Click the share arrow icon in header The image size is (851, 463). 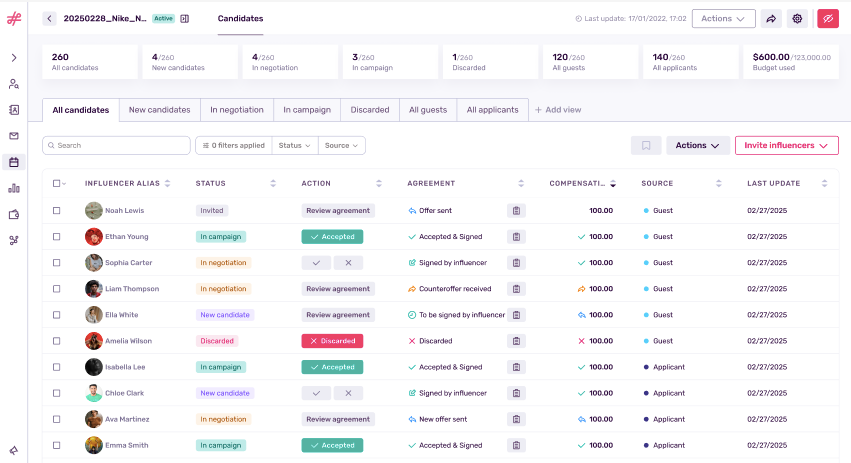click(771, 18)
